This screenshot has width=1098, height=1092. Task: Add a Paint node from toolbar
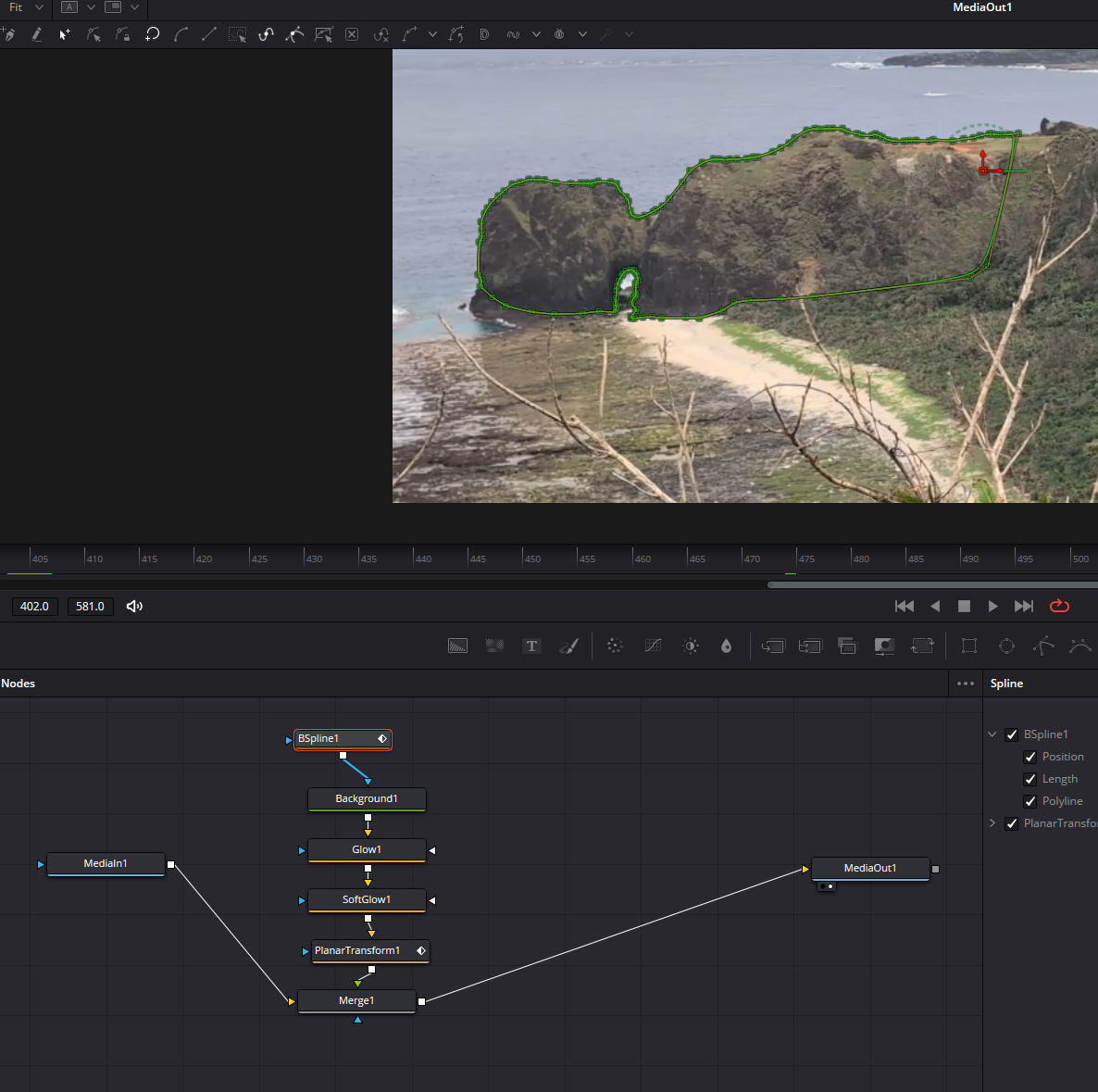[568, 646]
